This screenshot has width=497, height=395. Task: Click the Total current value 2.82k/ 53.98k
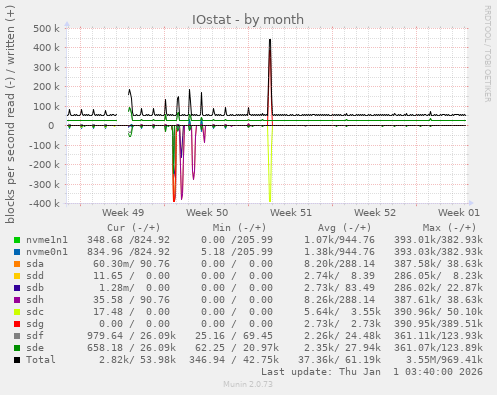tap(137, 360)
